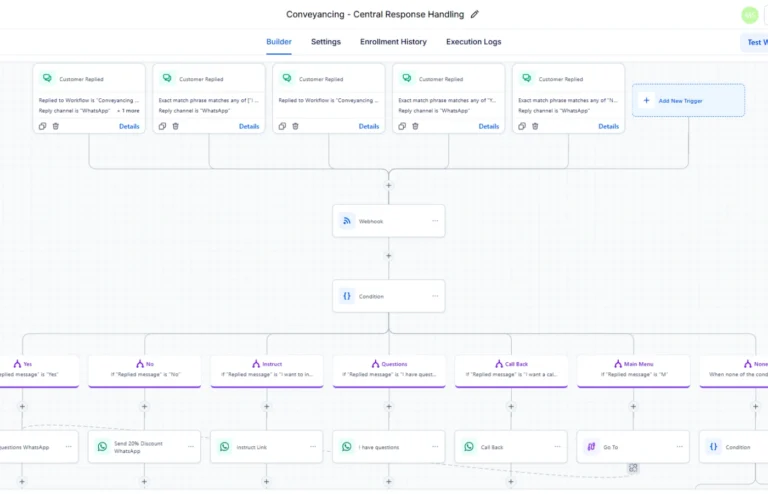This screenshot has height=494, width=768.
Task: Click the pencil icon to rename workflow
Action: coord(475,15)
